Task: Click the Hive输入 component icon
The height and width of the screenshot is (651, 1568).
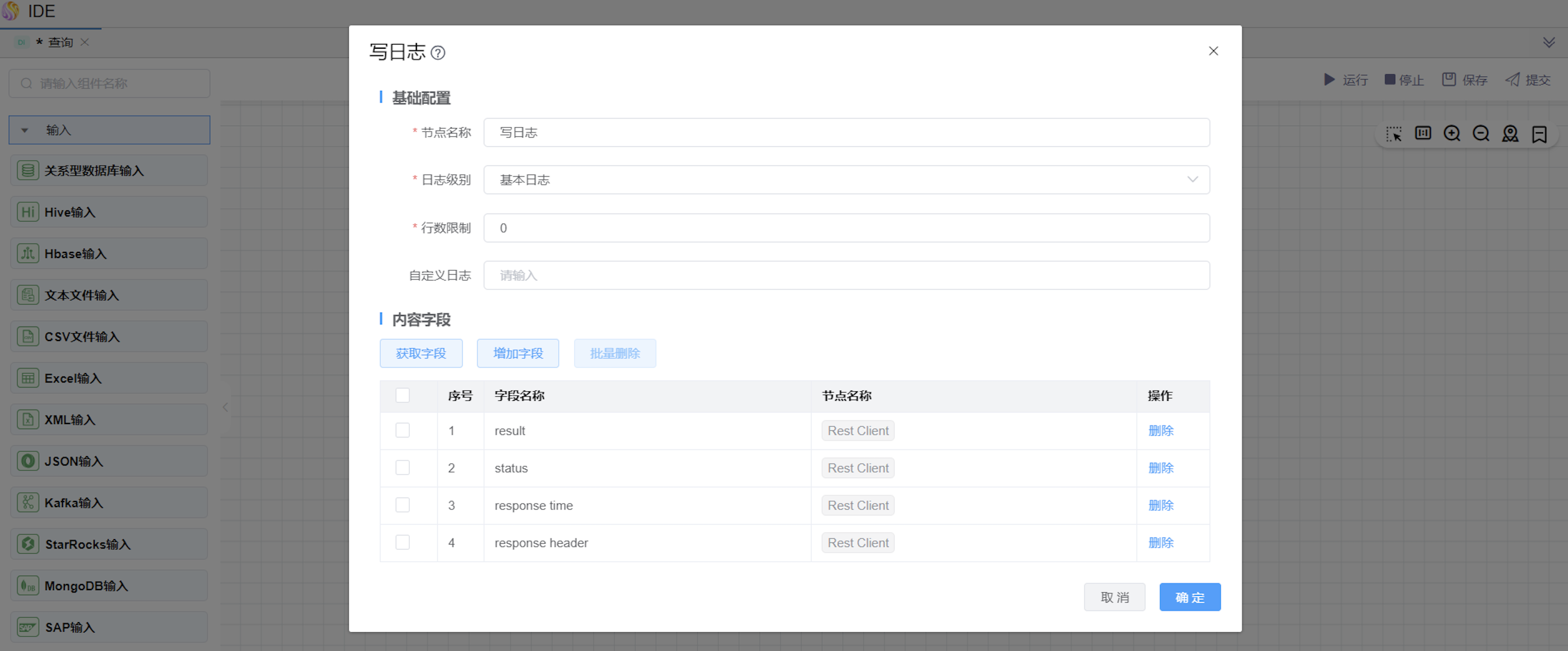Action: click(27, 211)
